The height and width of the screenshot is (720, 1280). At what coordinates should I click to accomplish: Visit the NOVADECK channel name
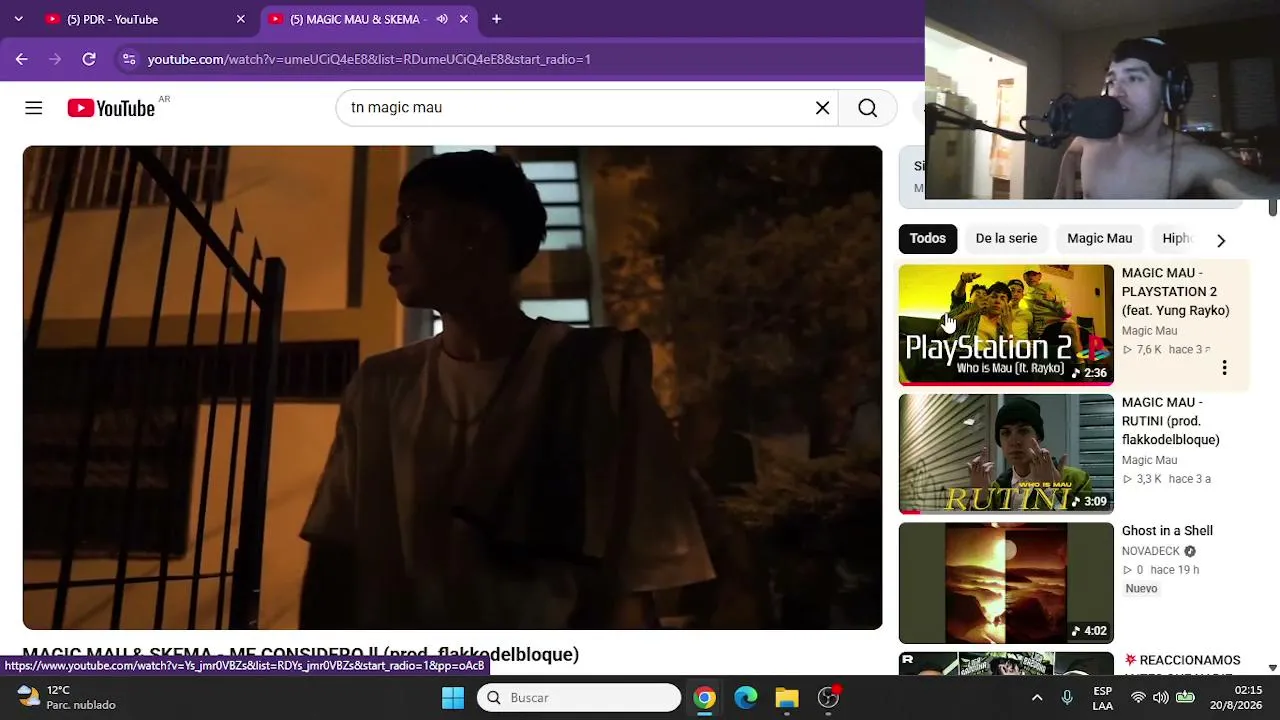coord(1151,551)
